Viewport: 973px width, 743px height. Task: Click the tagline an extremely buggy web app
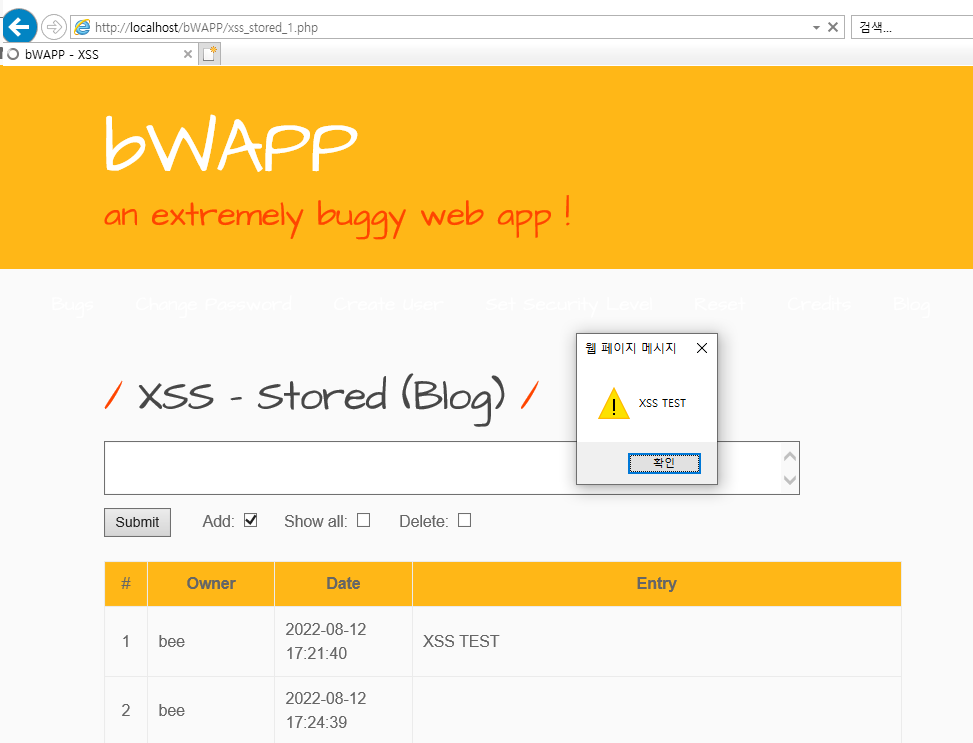(x=338, y=216)
